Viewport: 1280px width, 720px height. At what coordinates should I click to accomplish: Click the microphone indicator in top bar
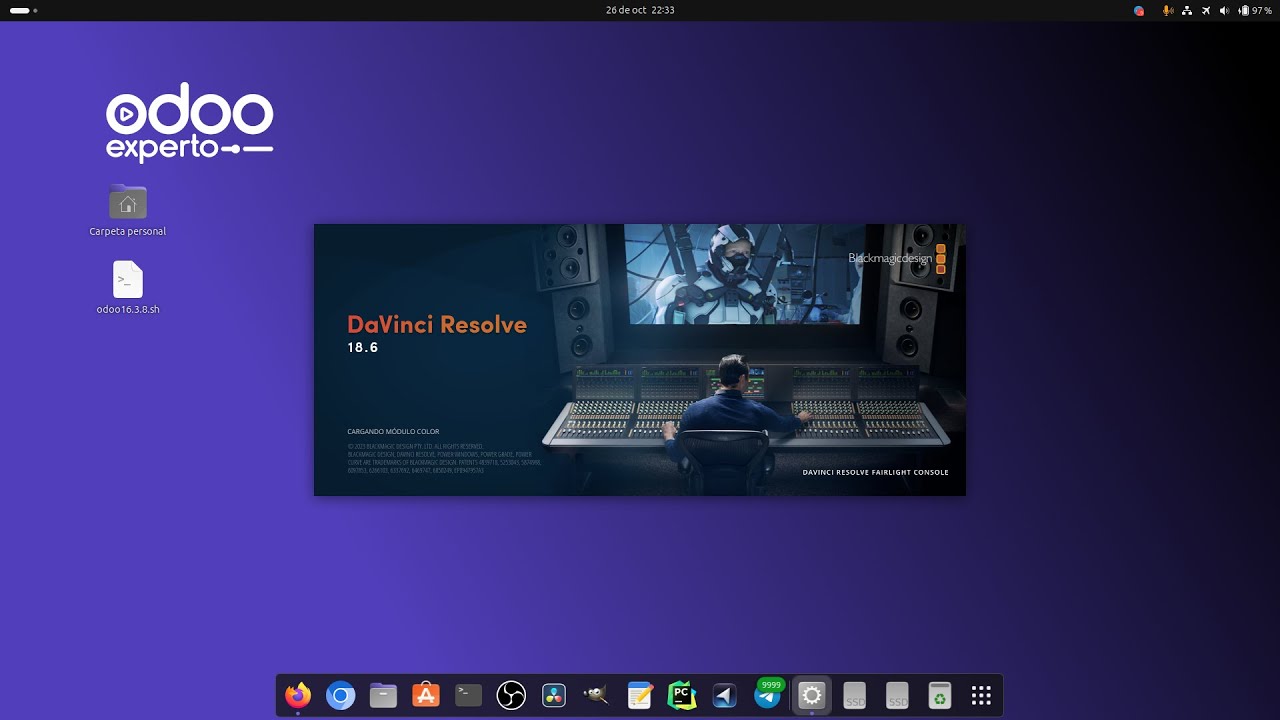pos(1167,10)
